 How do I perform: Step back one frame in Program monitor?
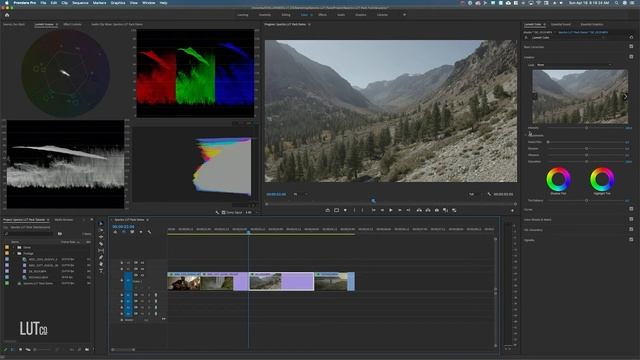(x=382, y=210)
